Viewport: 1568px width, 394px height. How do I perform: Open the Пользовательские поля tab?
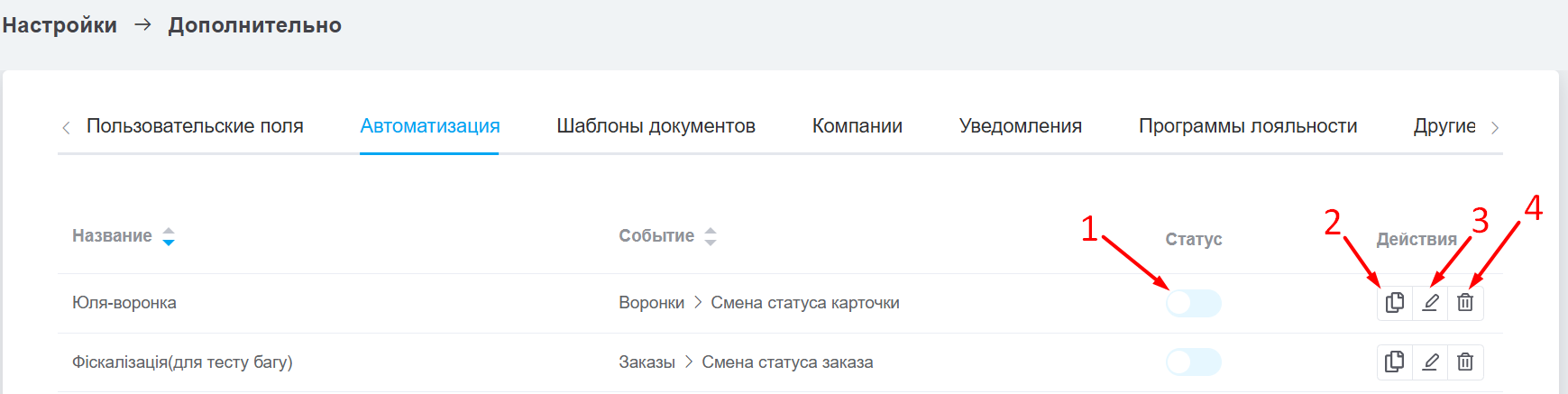coord(195,126)
